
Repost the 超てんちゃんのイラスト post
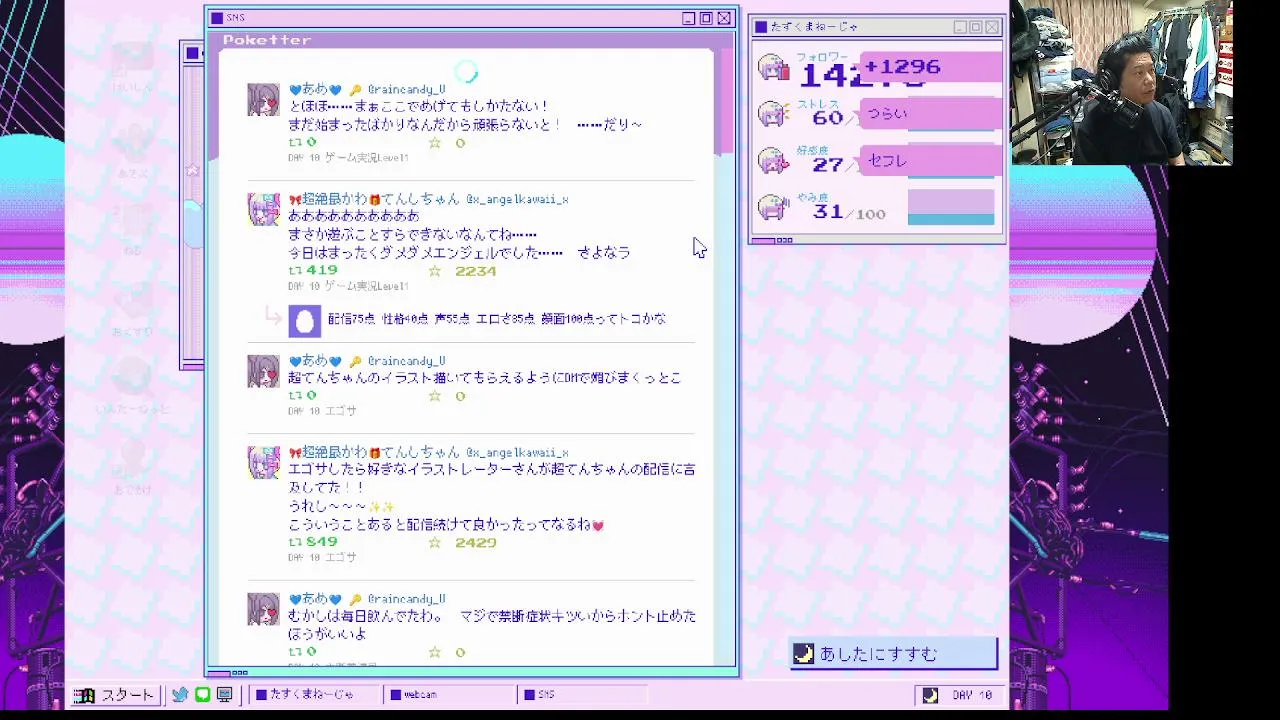coord(295,396)
